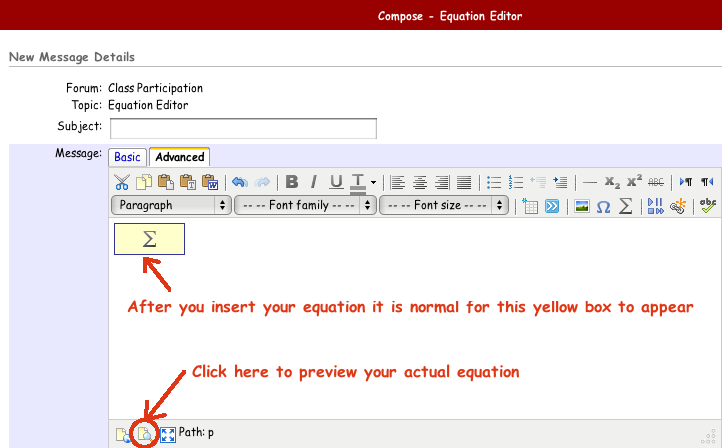Open the text color dropdown arrow
This screenshot has height=448, width=722.
(x=373, y=183)
